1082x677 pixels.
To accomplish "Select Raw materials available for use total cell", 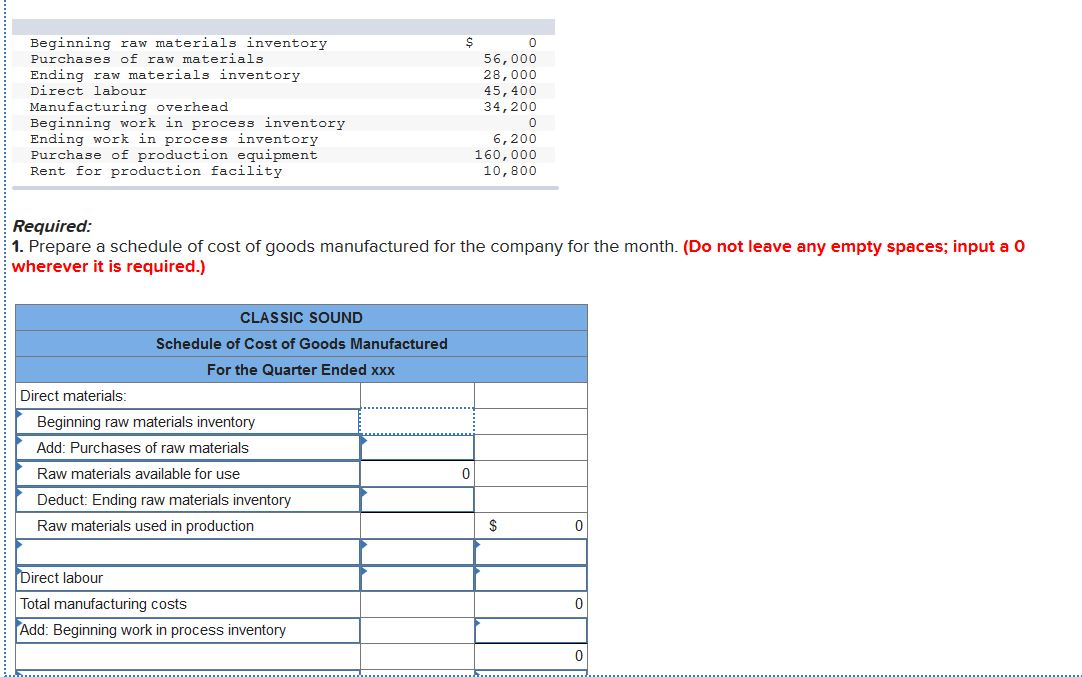I will (417, 474).
